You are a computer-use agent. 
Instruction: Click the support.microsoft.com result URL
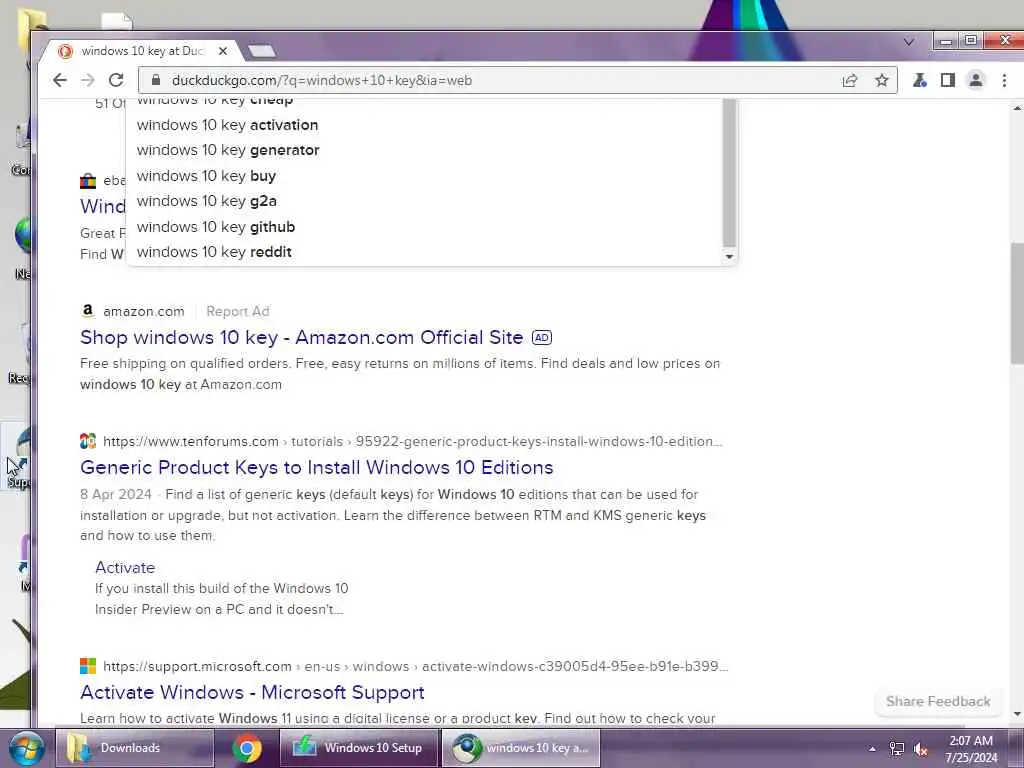point(415,667)
